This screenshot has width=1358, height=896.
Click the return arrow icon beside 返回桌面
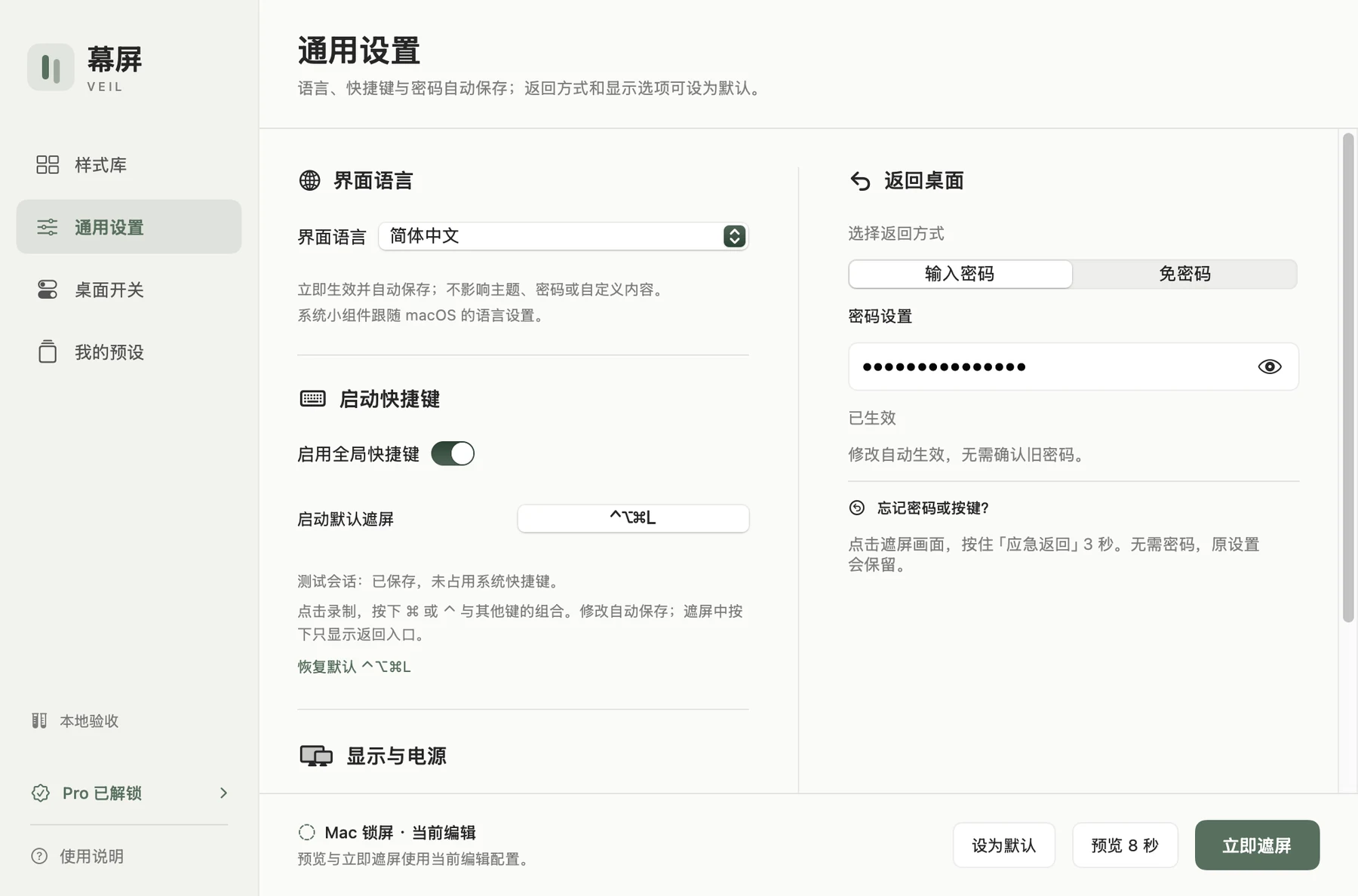click(x=860, y=181)
